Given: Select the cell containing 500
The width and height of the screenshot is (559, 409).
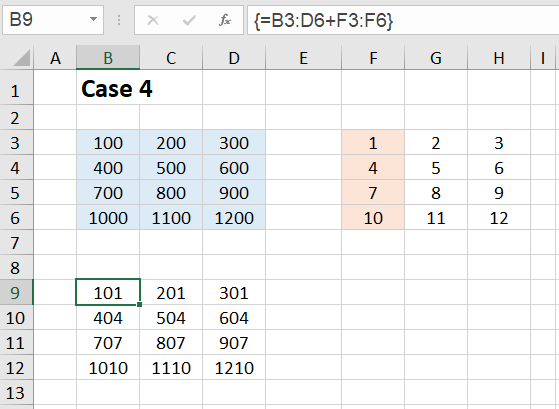Looking at the screenshot, I should (x=171, y=168).
